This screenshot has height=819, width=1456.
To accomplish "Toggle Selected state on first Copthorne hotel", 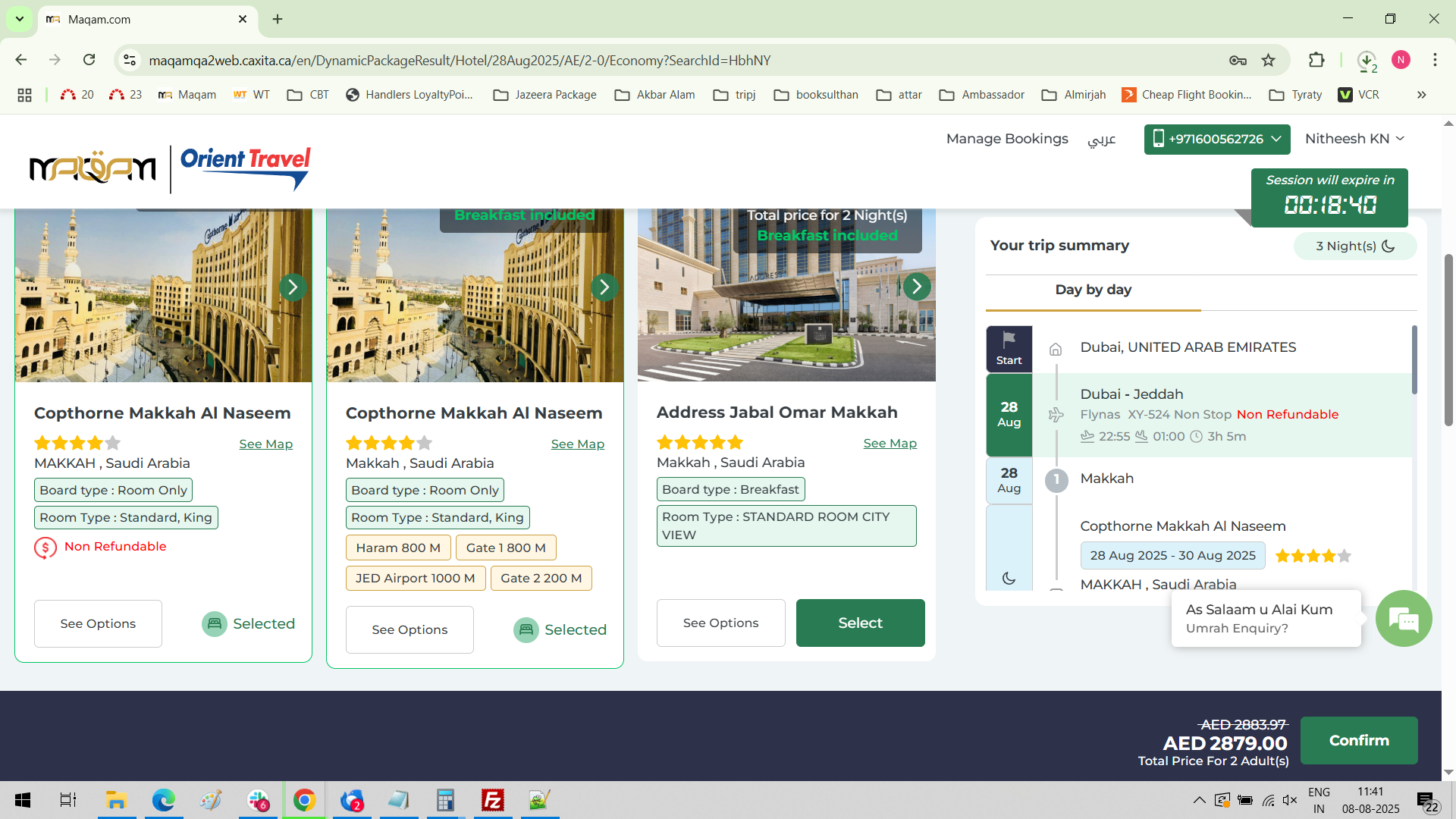I will (249, 623).
